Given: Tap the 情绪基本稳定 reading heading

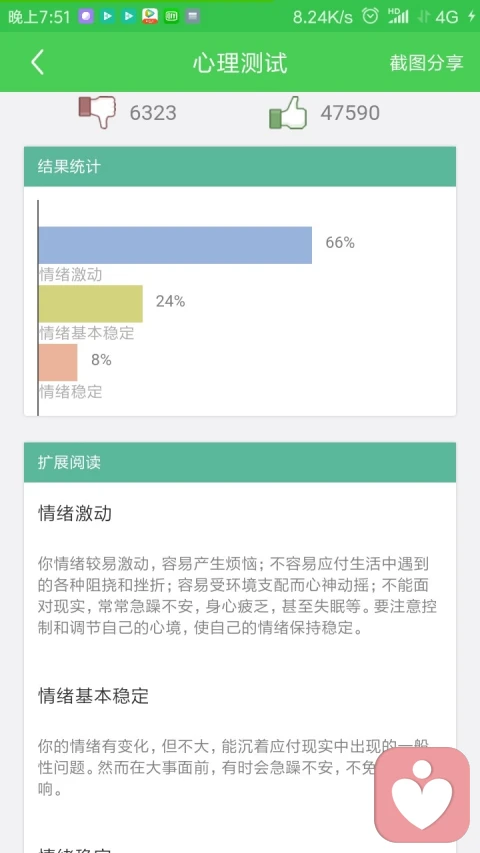Looking at the screenshot, I should 94,696.
